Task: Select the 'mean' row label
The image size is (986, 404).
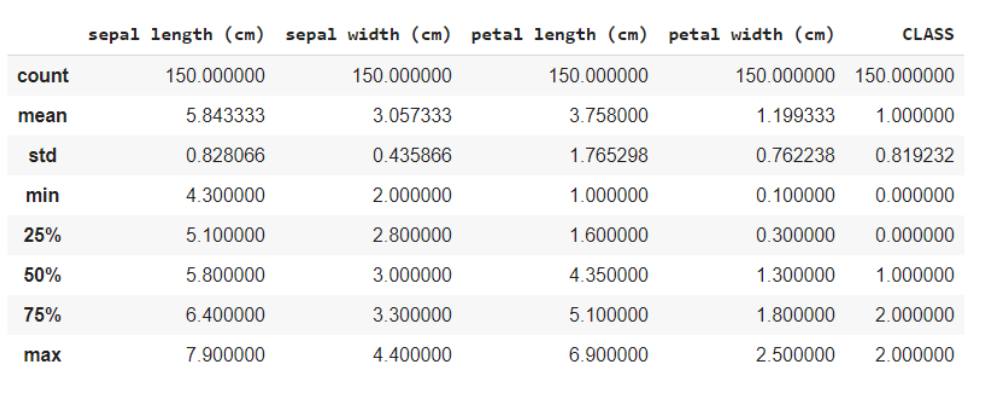Action: 42,116
